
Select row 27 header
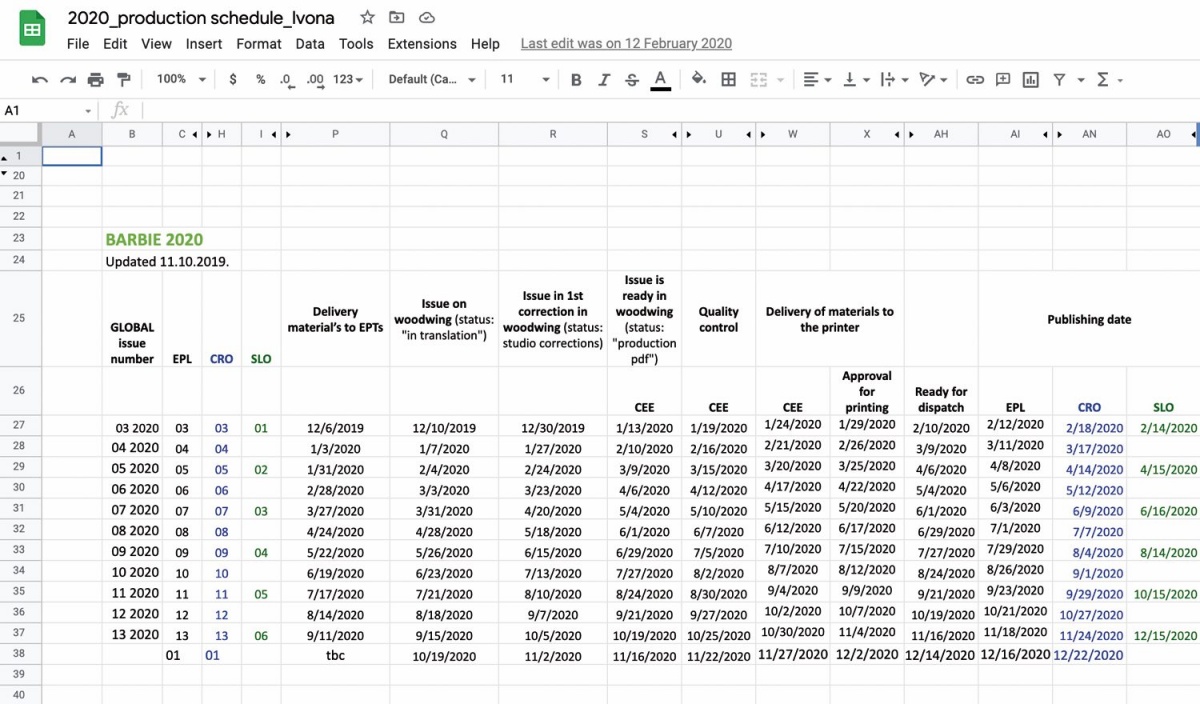click(x=19, y=427)
